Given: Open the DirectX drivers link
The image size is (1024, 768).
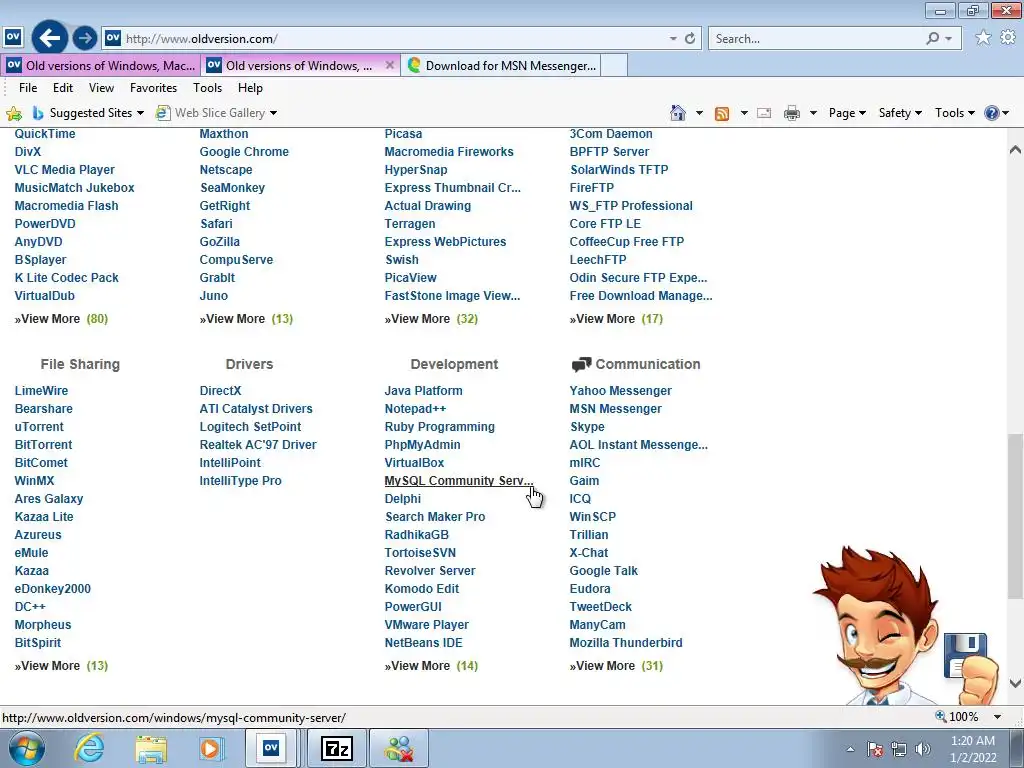Looking at the screenshot, I should [220, 391].
